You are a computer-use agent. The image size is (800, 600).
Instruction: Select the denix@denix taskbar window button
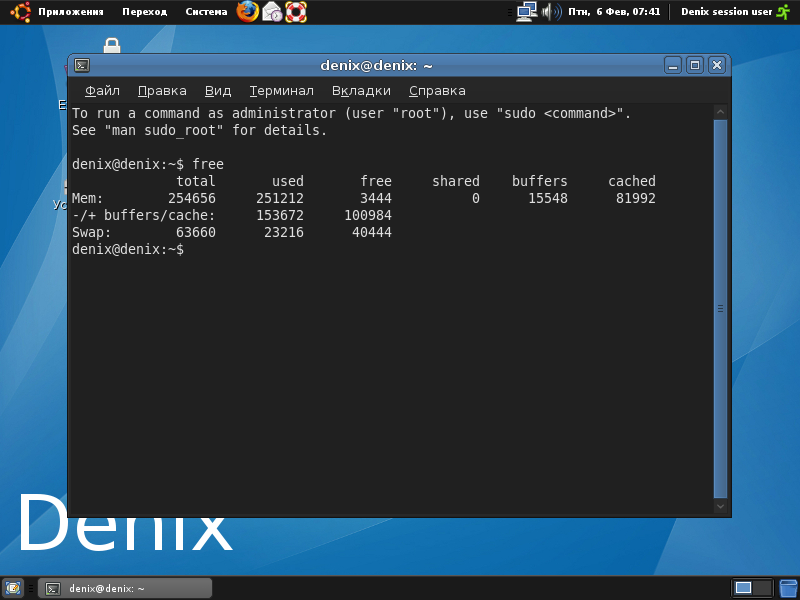coord(126,588)
